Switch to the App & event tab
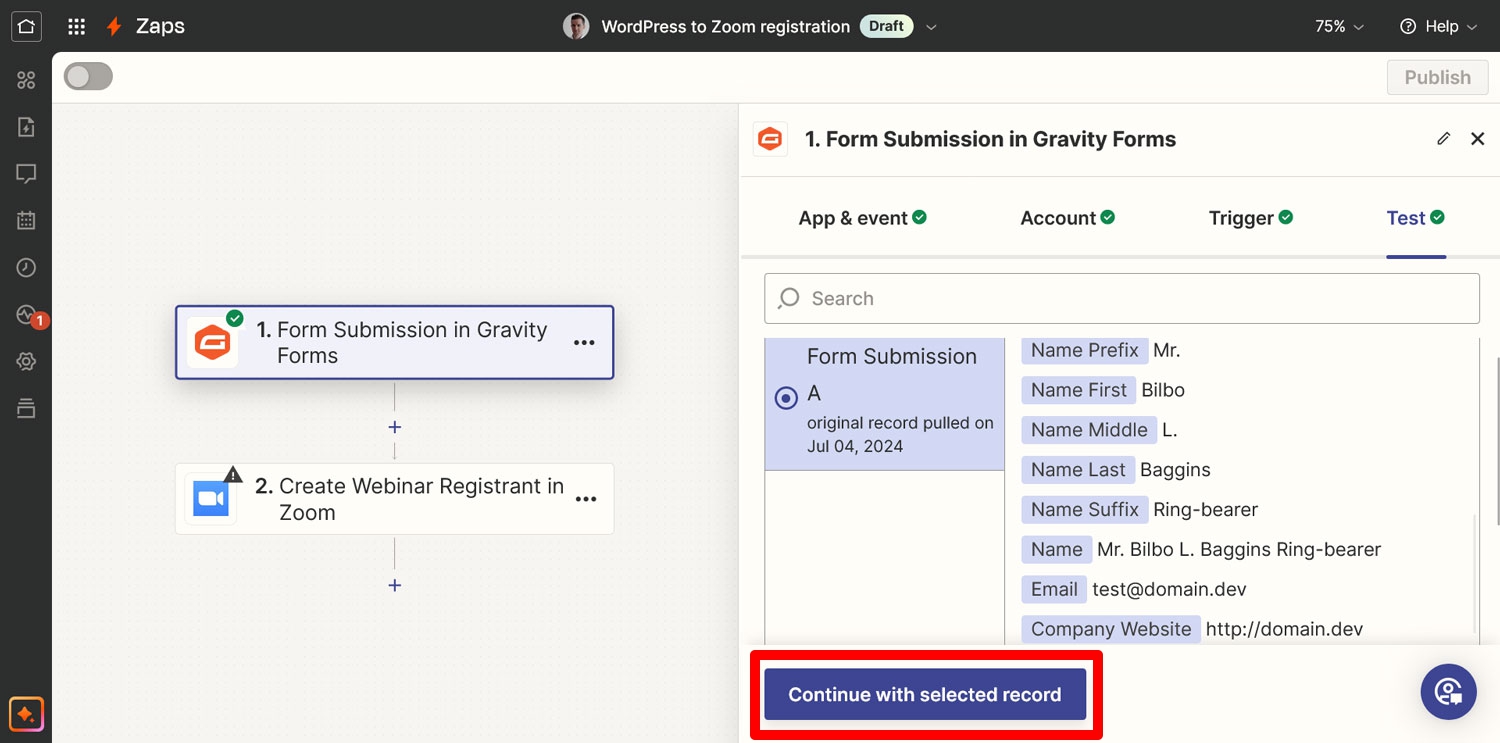This screenshot has height=743, width=1500. [x=862, y=218]
